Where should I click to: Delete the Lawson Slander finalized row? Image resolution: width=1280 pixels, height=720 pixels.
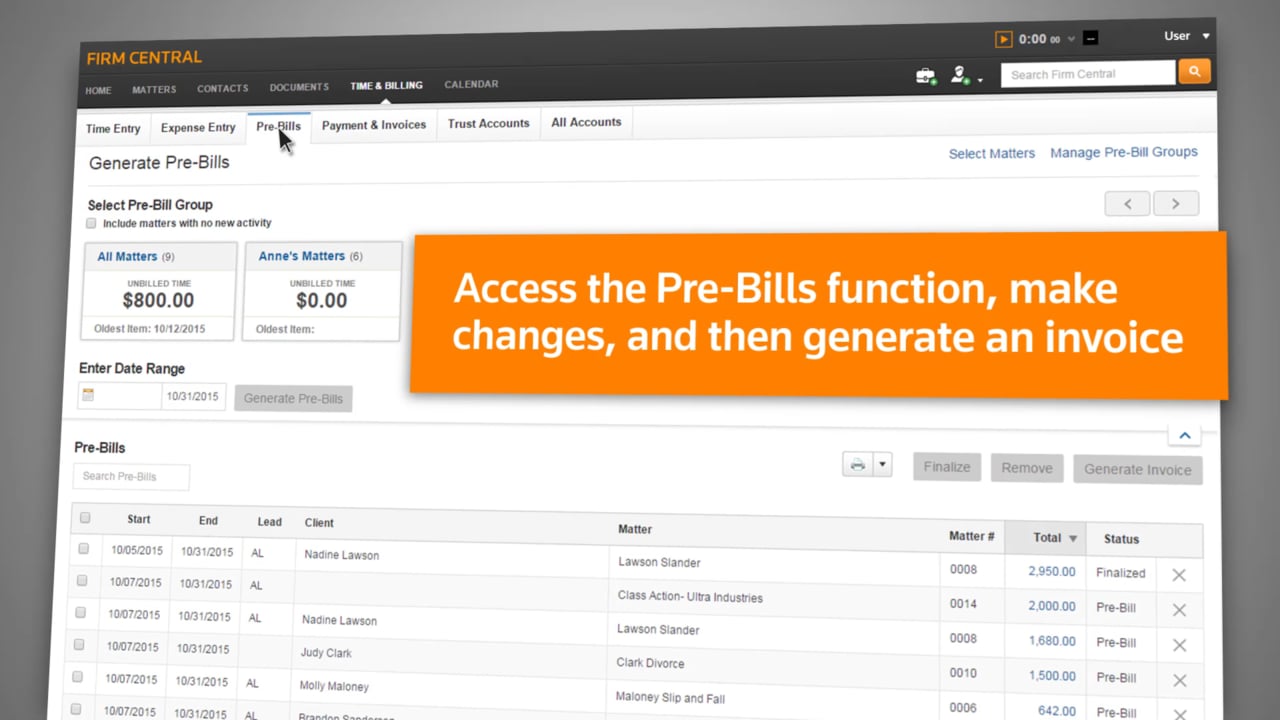coord(1179,575)
